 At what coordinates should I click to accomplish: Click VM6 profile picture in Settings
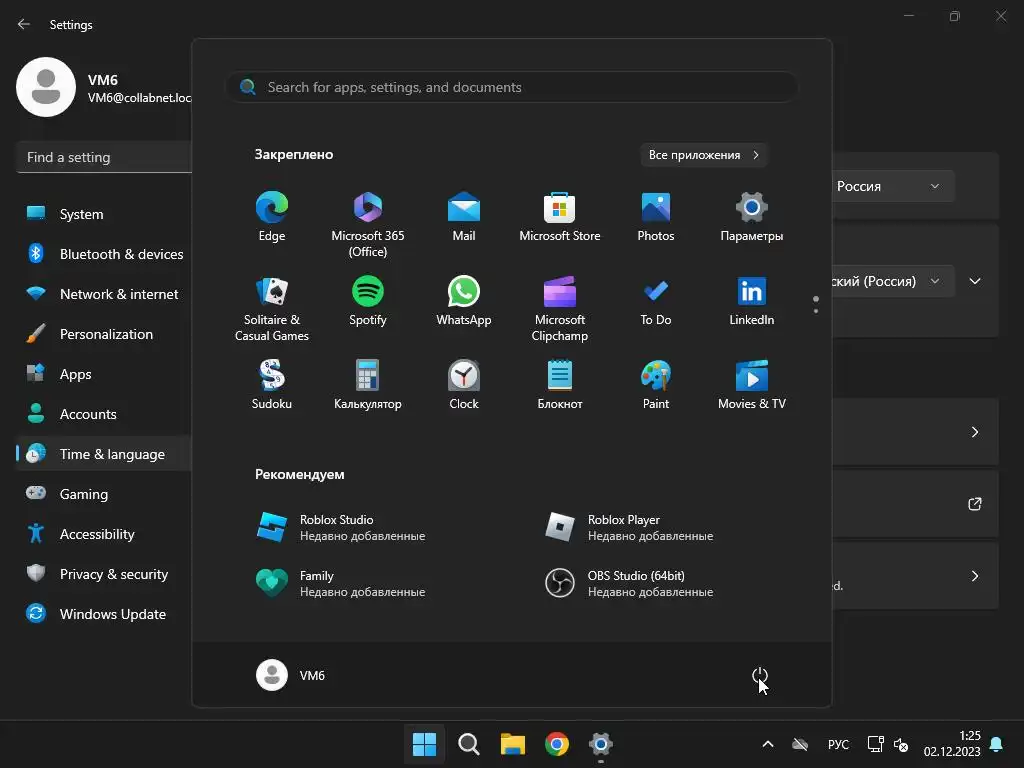click(46, 87)
